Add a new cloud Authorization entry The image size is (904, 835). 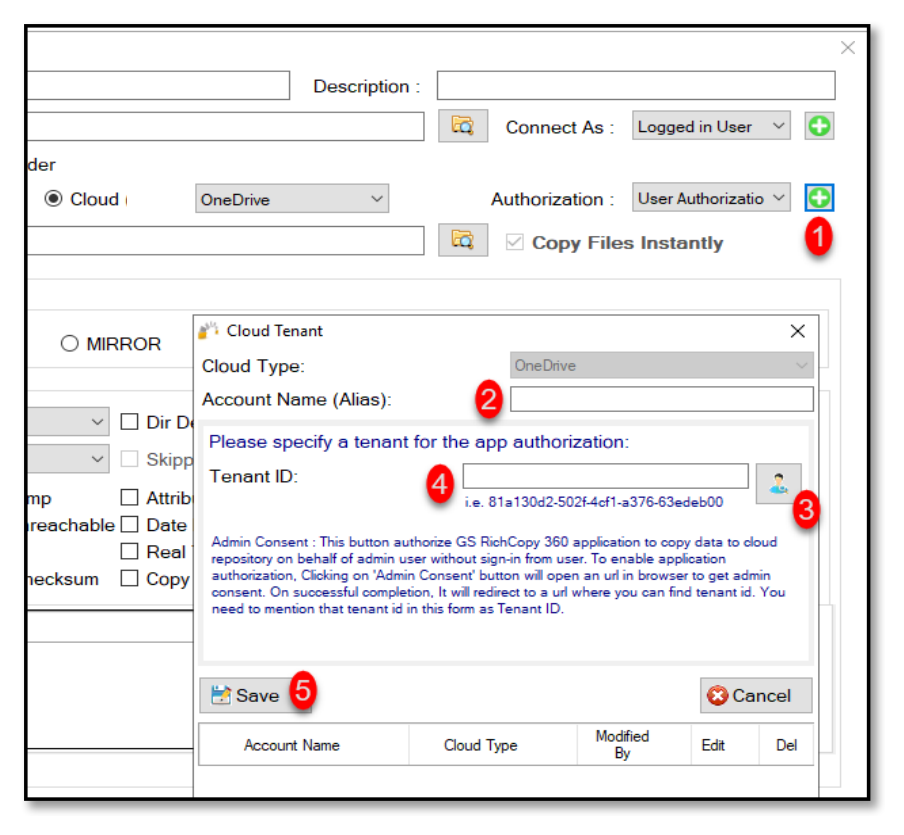click(x=819, y=198)
